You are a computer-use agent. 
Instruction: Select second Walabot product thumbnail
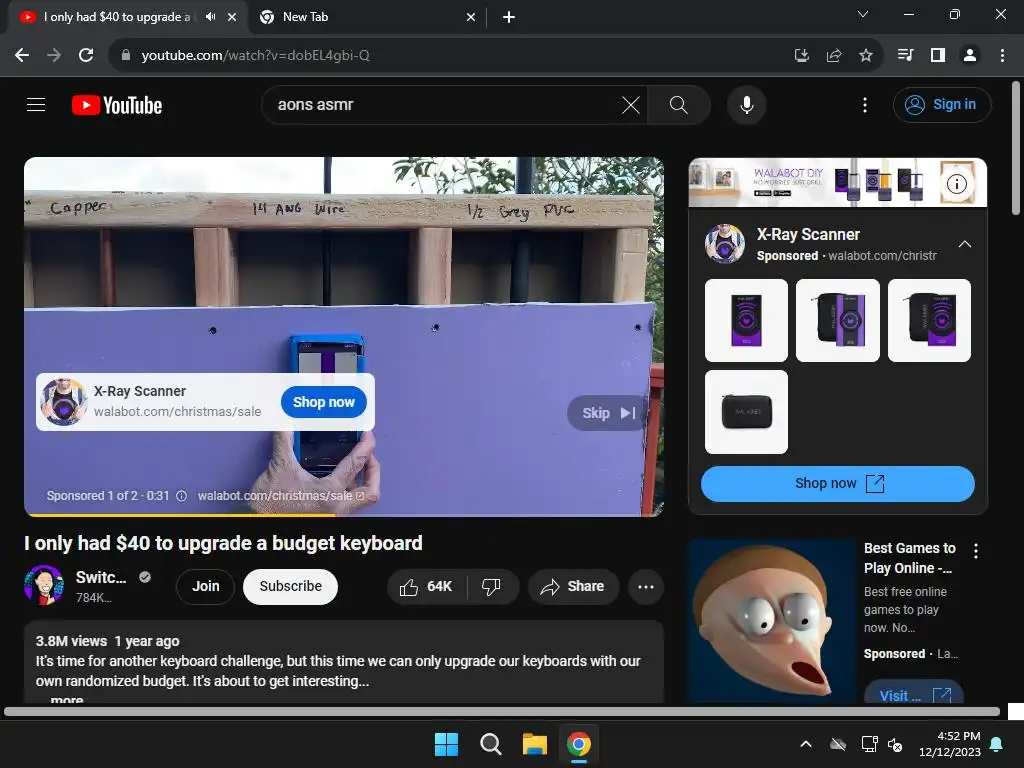tap(838, 320)
